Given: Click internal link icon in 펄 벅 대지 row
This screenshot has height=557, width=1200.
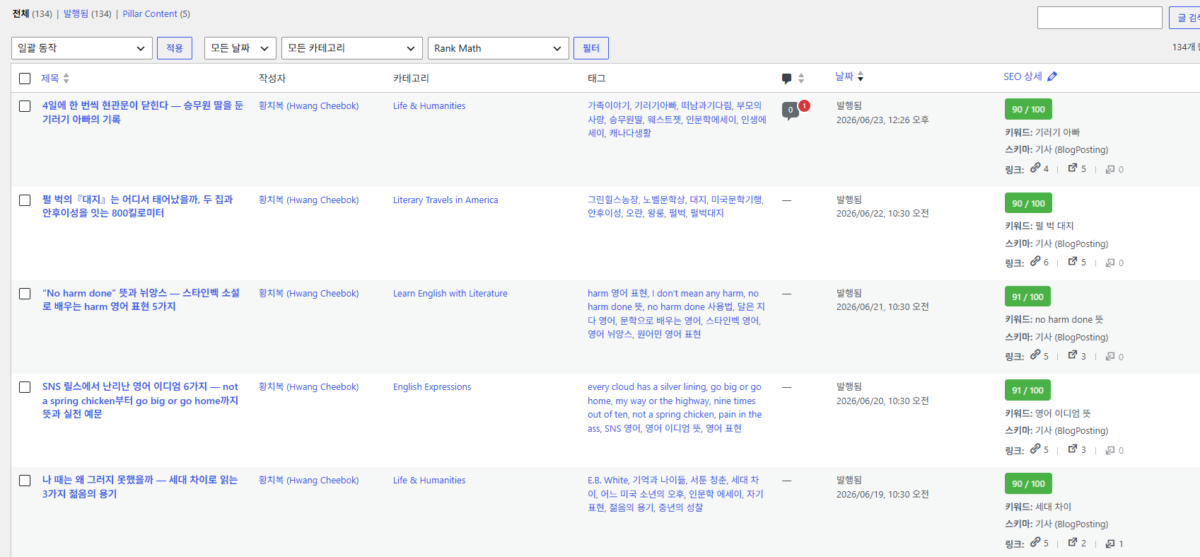Looking at the screenshot, I should click(x=1035, y=262).
